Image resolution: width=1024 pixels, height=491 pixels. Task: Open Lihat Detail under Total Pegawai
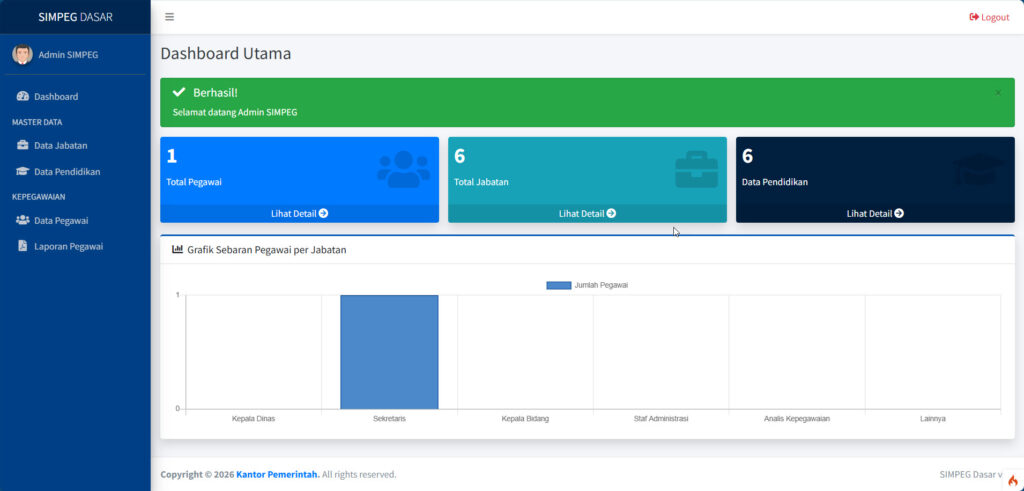[x=299, y=213]
